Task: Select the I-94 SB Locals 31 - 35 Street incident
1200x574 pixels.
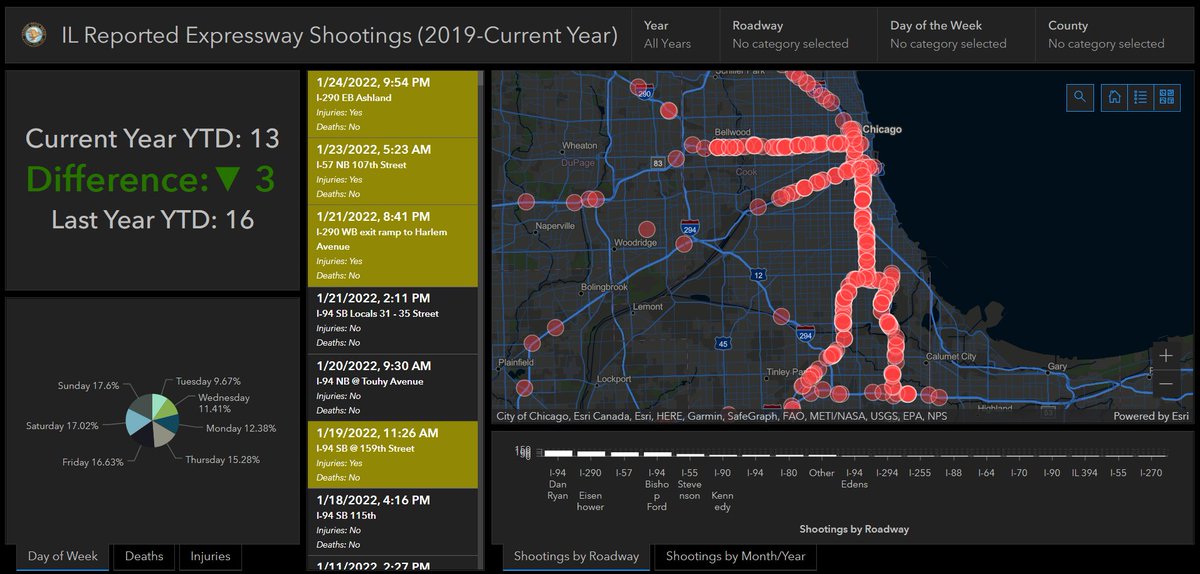Action: coord(392,320)
